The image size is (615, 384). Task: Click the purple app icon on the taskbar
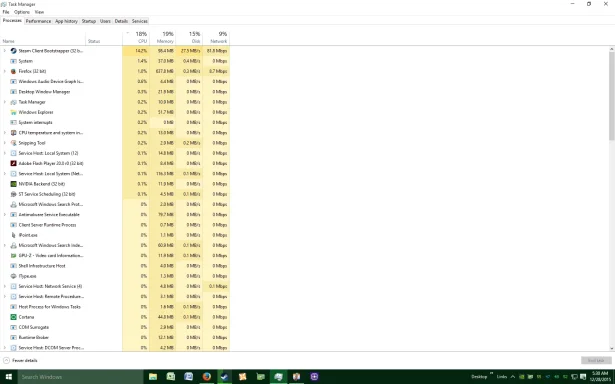[x=314, y=377]
